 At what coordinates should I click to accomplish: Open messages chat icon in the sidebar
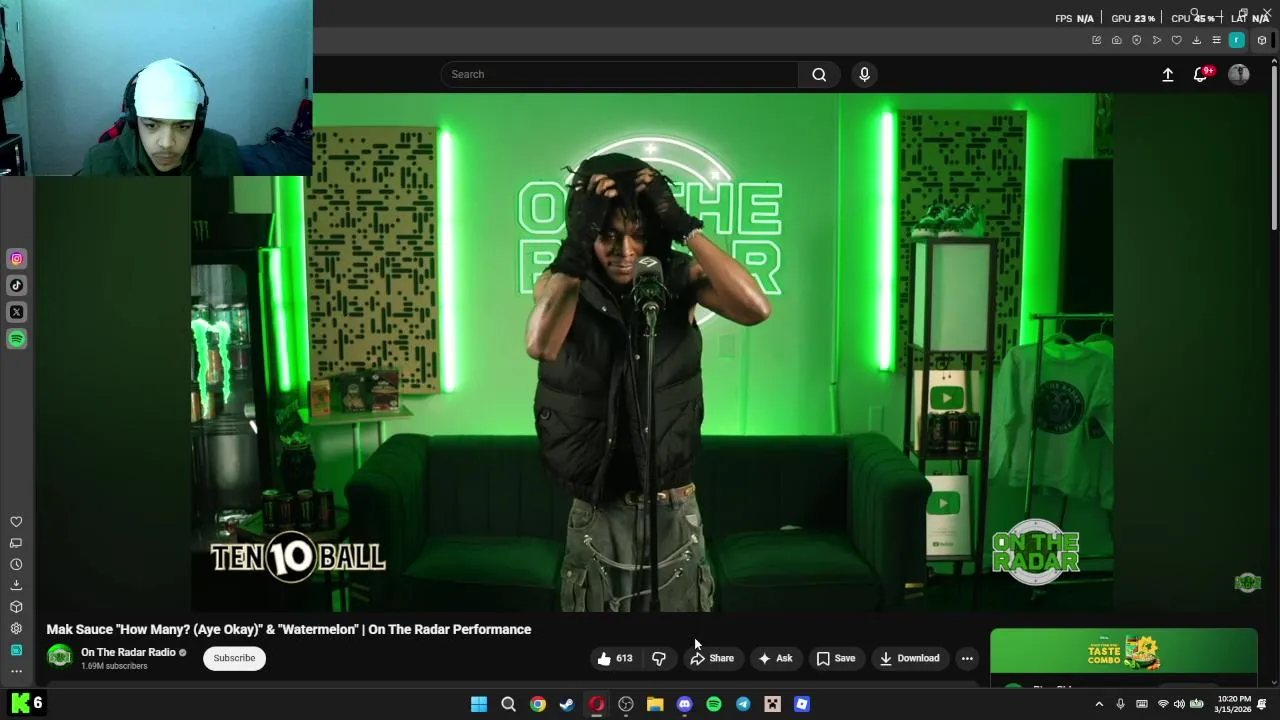[x=16, y=543]
